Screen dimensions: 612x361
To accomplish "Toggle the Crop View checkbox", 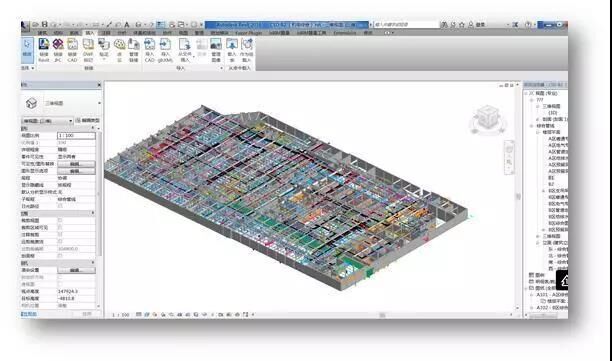I will pos(60,221).
